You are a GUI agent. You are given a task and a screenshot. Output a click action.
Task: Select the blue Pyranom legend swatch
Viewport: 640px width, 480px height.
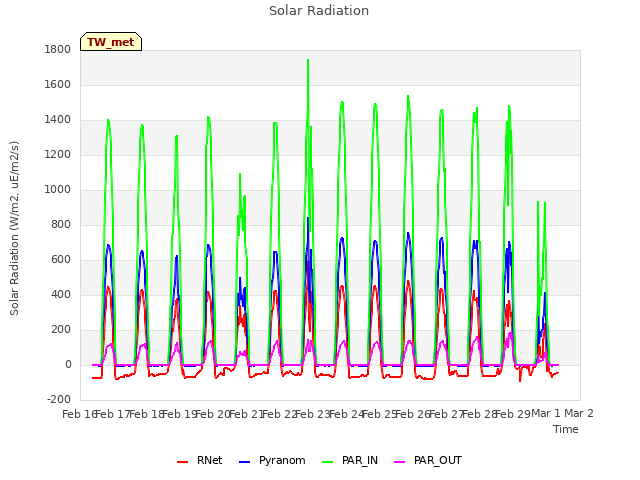244,462
